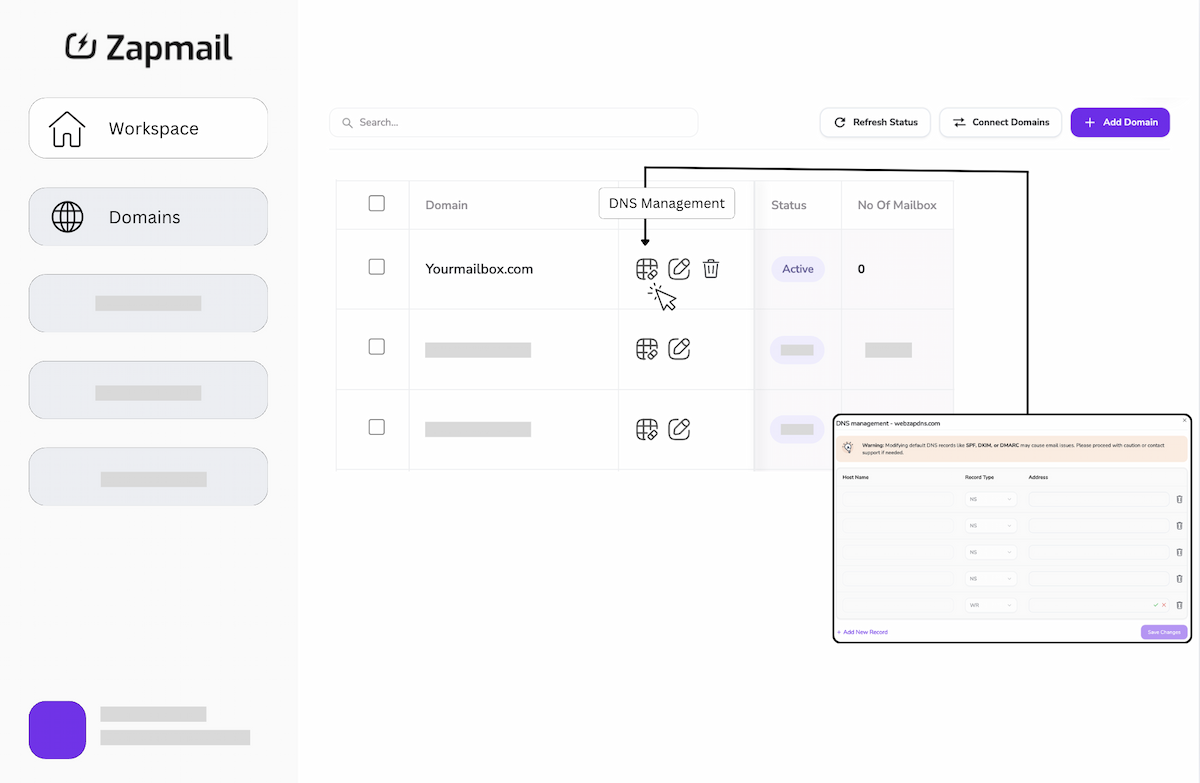
Task: Click the Zapmail logo
Action: [x=149, y=48]
